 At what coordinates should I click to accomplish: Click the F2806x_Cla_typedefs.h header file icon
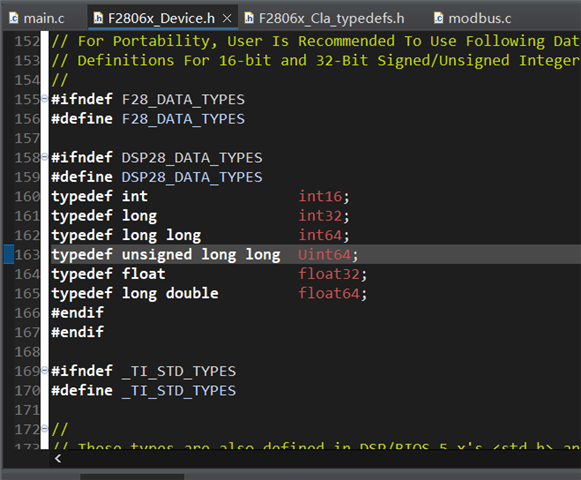tap(249, 18)
